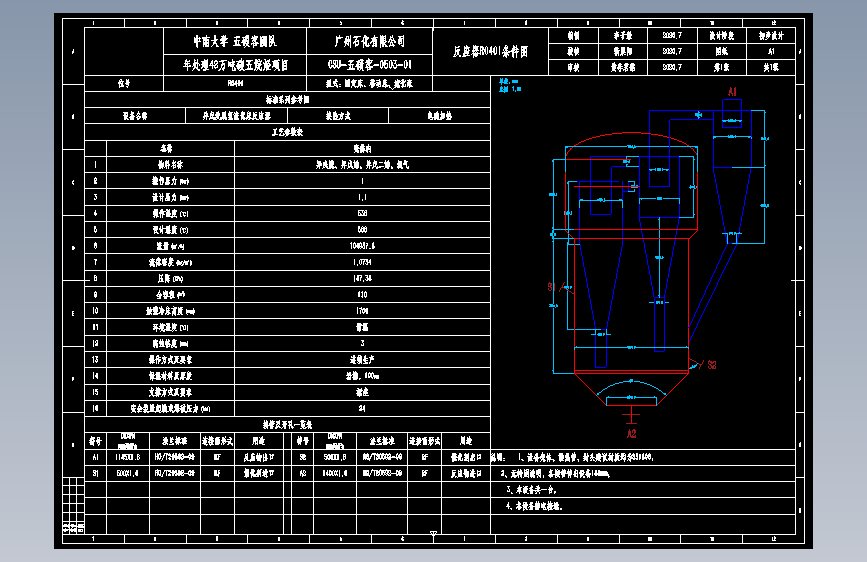Image resolution: width=867 pixels, height=562 pixels.
Task: Select the 审核 cell in the title block
Action: pos(573,67)
